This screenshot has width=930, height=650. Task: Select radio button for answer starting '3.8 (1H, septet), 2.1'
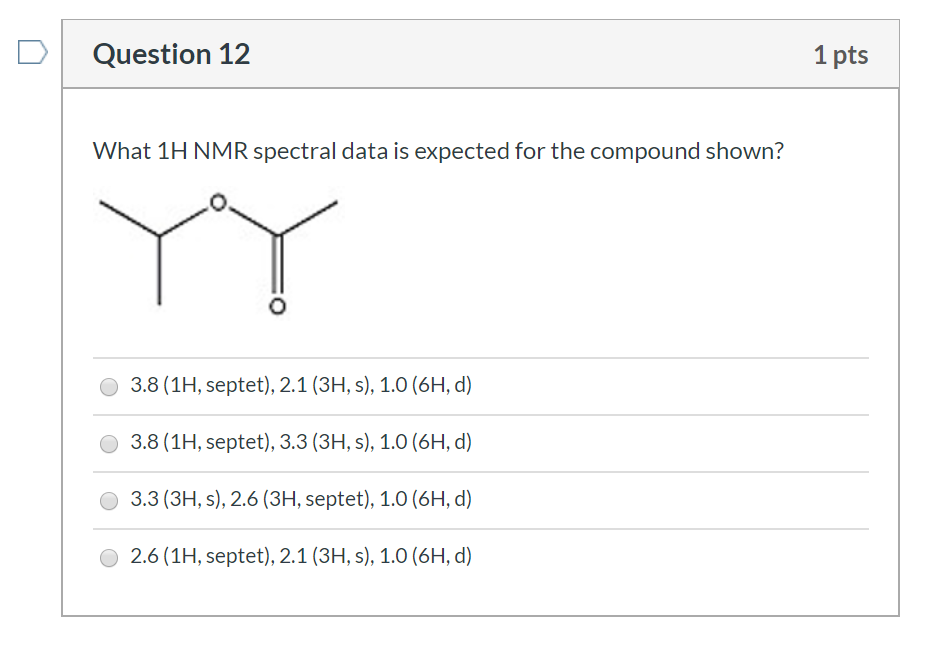point(108,387)
